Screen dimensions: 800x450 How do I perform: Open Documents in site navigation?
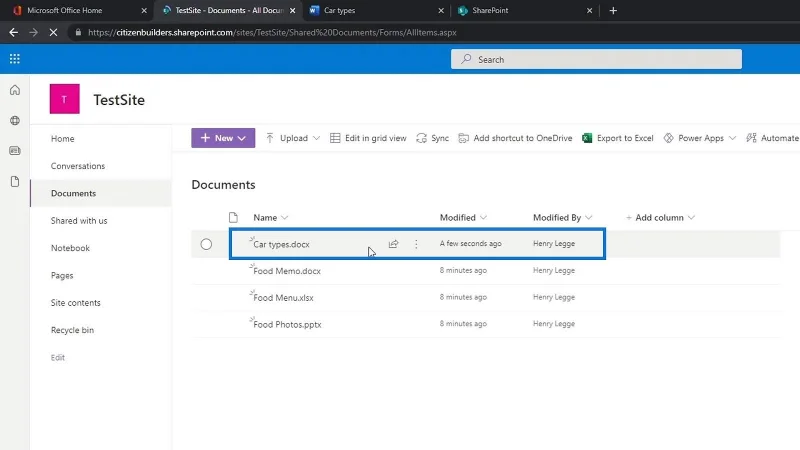click(x=73, y=193)
